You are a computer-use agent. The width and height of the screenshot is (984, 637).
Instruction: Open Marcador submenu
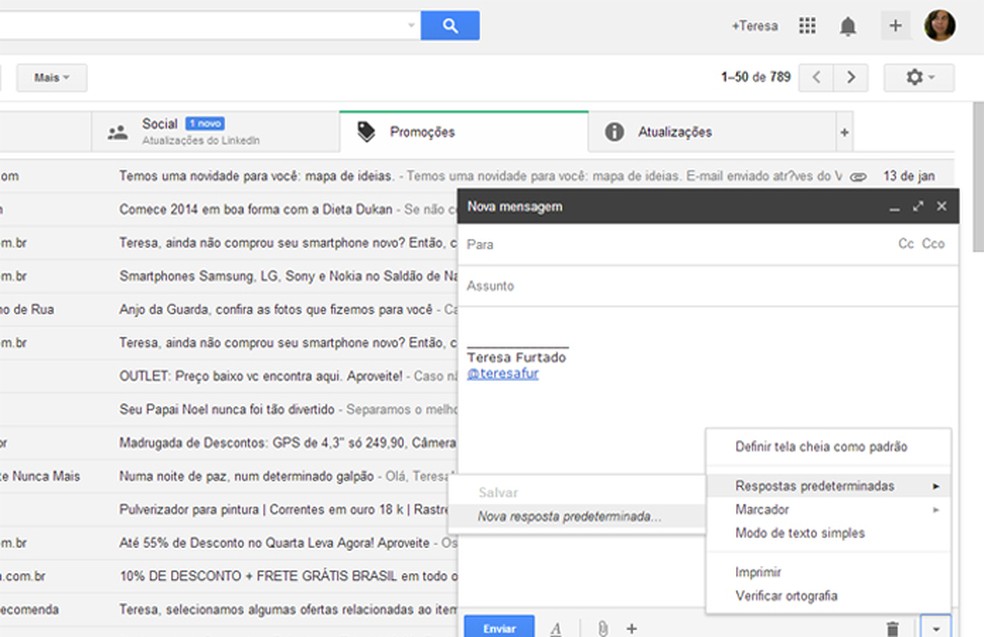click(x=828, y=510)
